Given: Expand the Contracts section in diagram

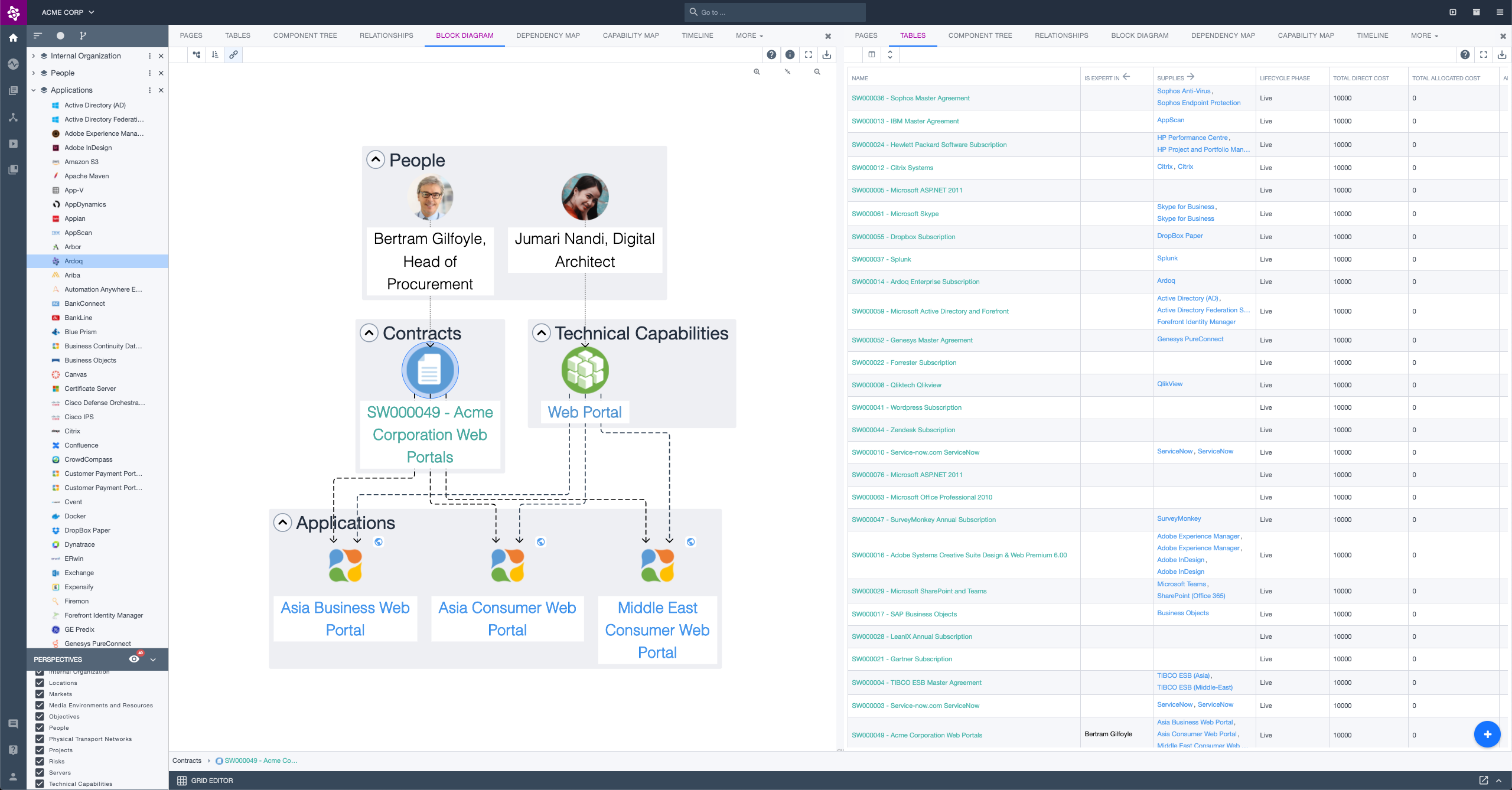Looking at the screenshot, I should [x=371, y=333].
